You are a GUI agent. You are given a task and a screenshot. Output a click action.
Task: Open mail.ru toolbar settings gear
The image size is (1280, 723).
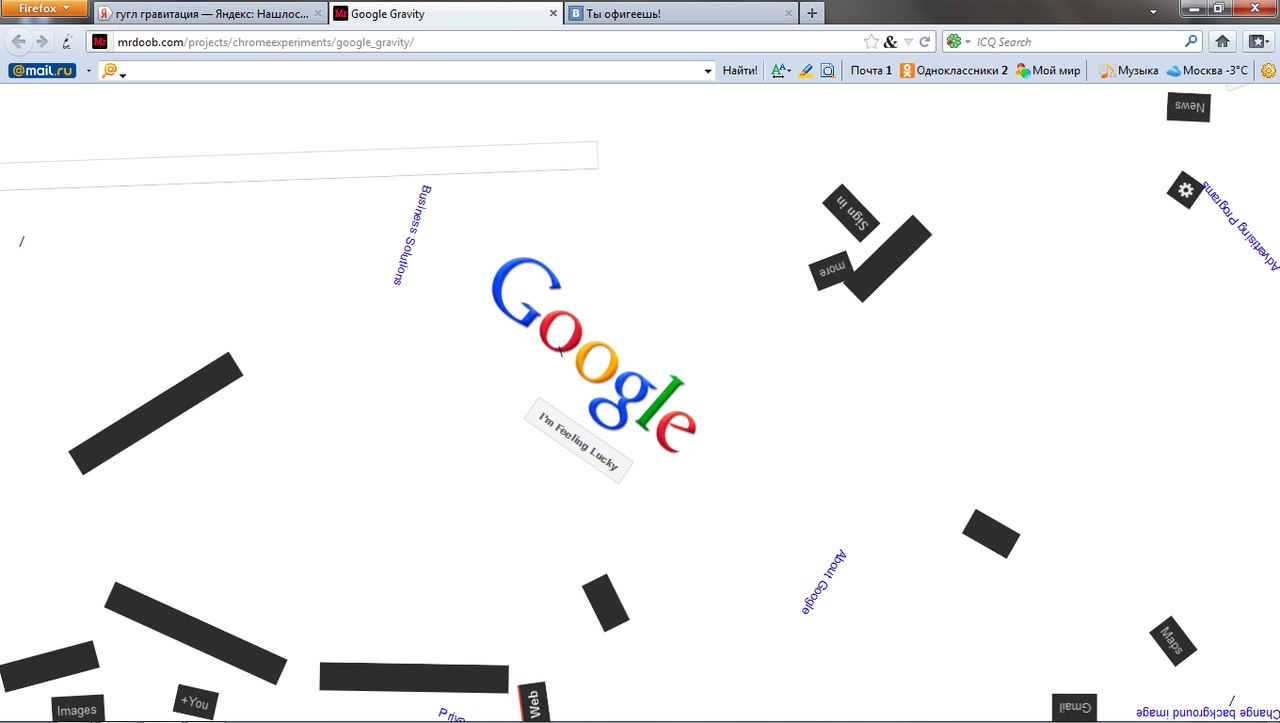(1269, 71)
